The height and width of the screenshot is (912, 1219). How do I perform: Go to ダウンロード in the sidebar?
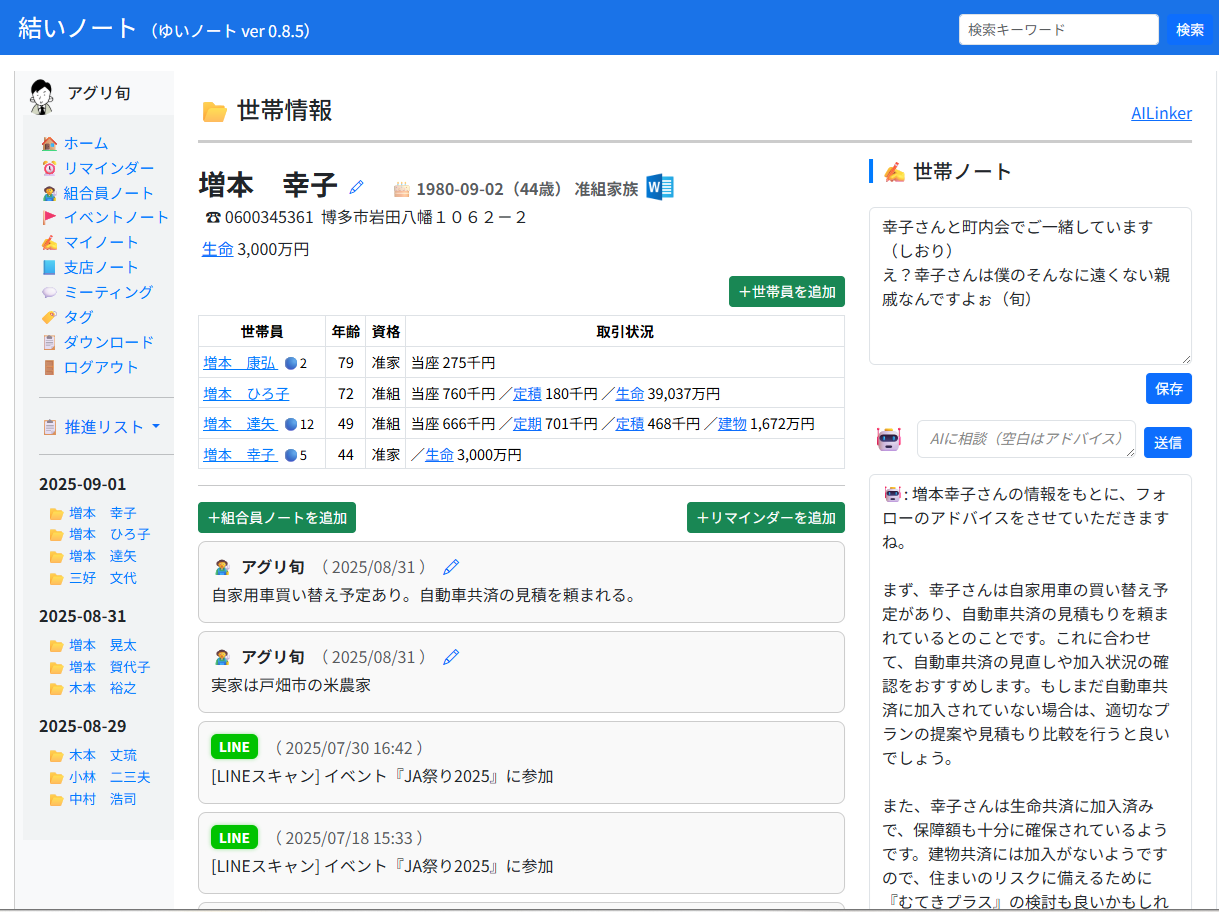(x=109, y=342)
